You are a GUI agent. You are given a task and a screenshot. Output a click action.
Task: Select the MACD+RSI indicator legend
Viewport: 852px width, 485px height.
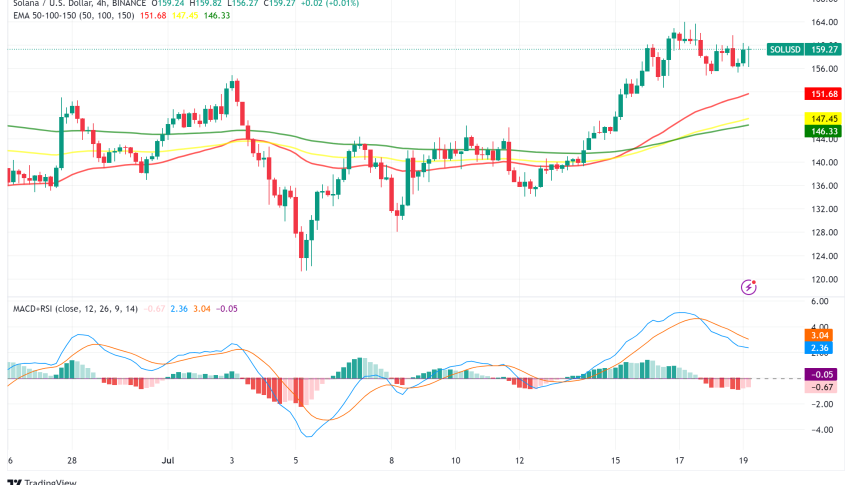click(75, 308)
